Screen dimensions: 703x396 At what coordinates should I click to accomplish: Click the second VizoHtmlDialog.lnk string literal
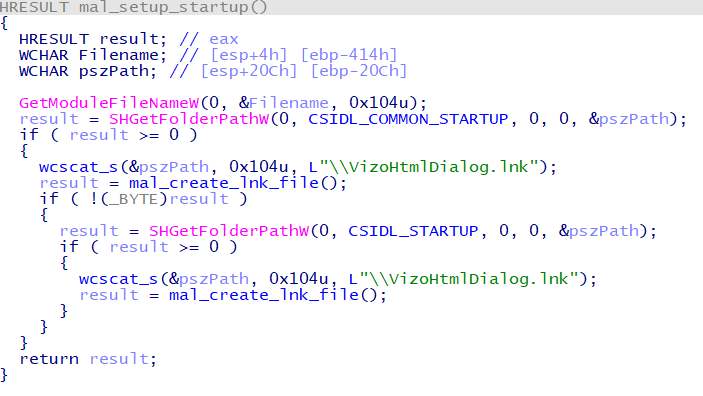[x=463, y=279]
